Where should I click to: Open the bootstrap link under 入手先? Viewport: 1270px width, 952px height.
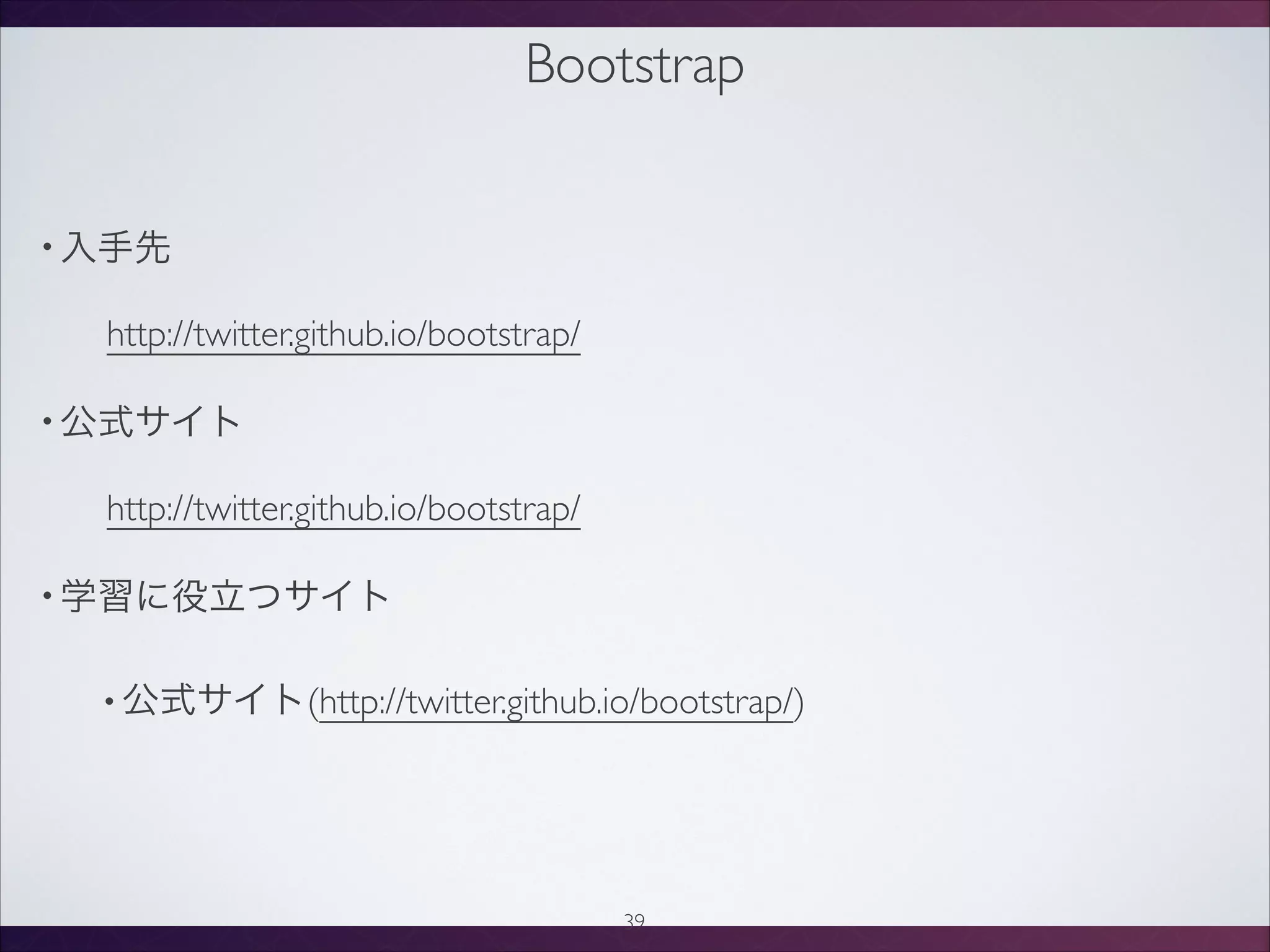click(x=344, y=335)
